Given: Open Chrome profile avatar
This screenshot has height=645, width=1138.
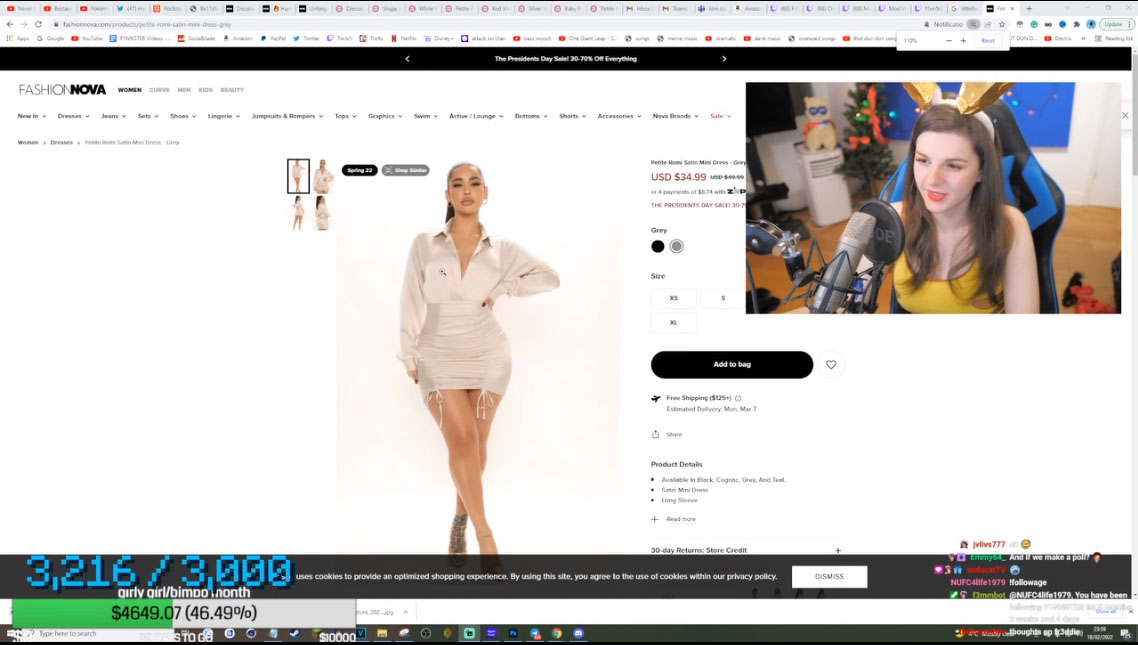Looking at the screenshot, I should [1091, 24].
